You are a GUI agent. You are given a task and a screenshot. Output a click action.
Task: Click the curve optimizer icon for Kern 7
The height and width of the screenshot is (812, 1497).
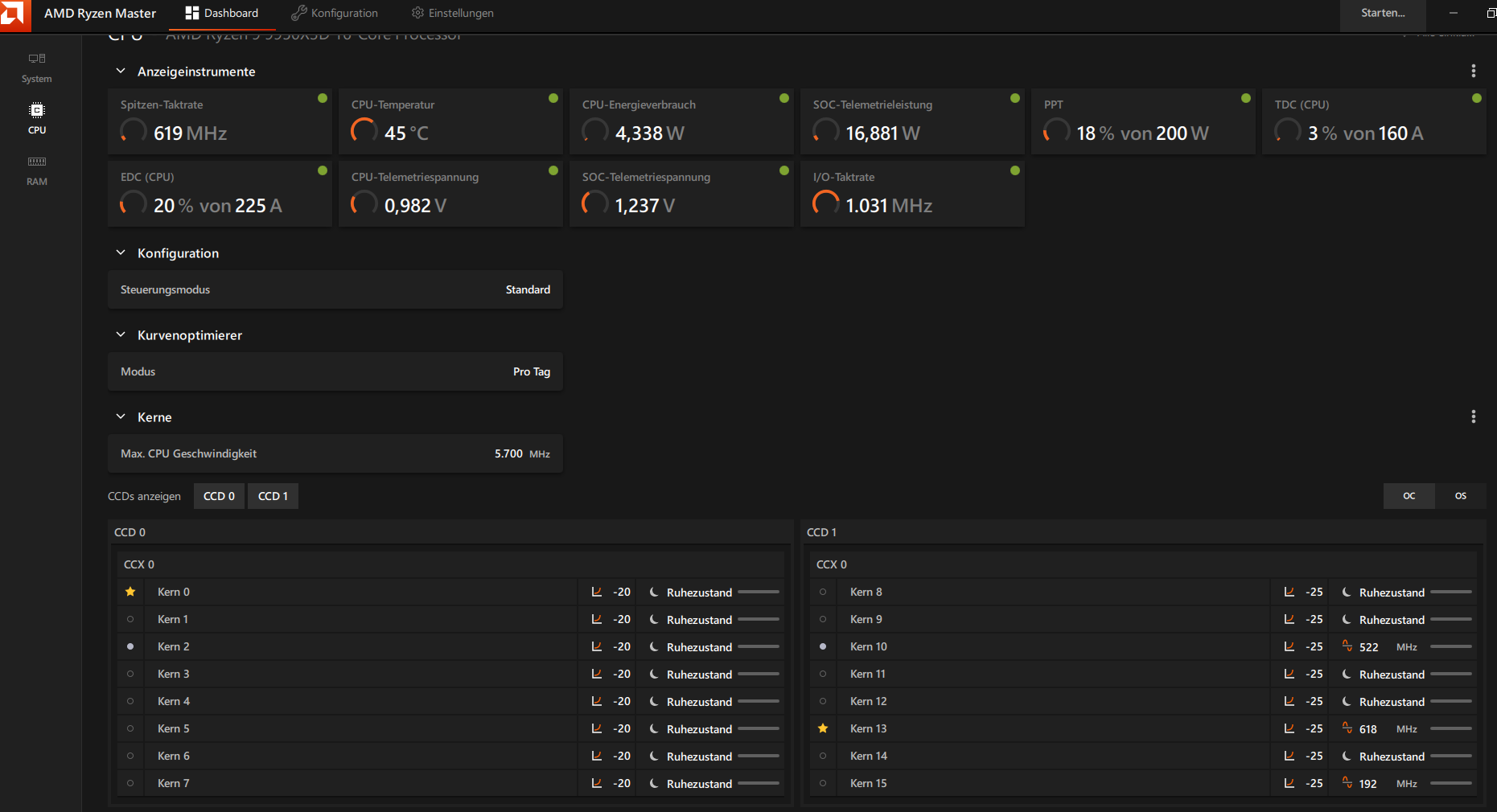pyautogui.click(x=597, y=783)
